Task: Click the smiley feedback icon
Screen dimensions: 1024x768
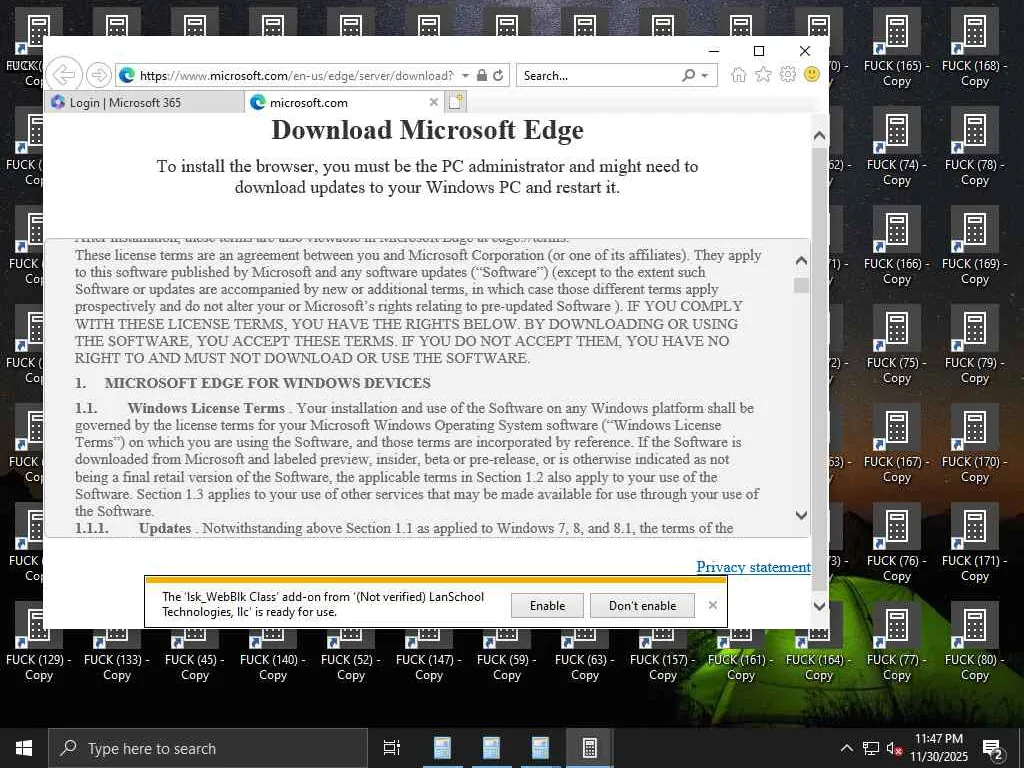Action: coord(812,74)
